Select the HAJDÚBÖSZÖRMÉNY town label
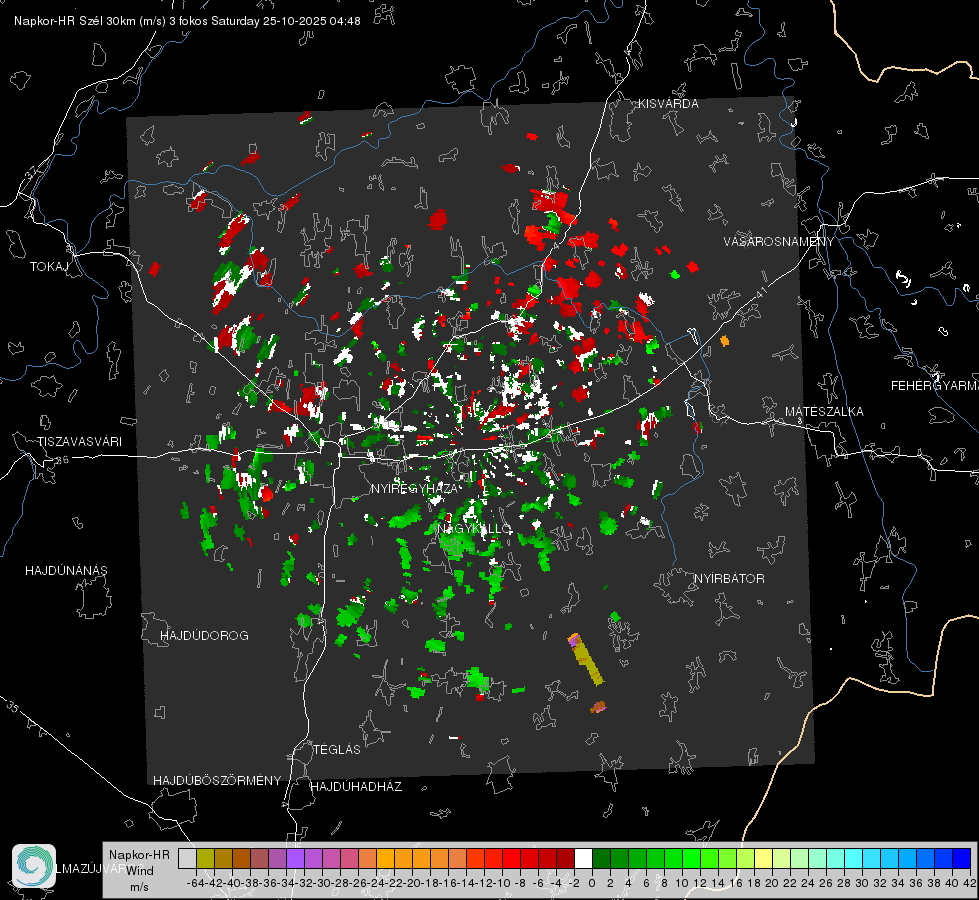Screen dimensions: 979x900 coord(217,781)
